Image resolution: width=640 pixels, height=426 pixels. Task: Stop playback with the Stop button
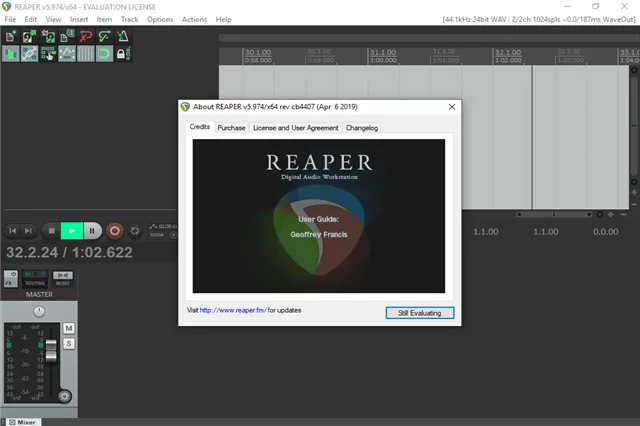tap(52, 231)
